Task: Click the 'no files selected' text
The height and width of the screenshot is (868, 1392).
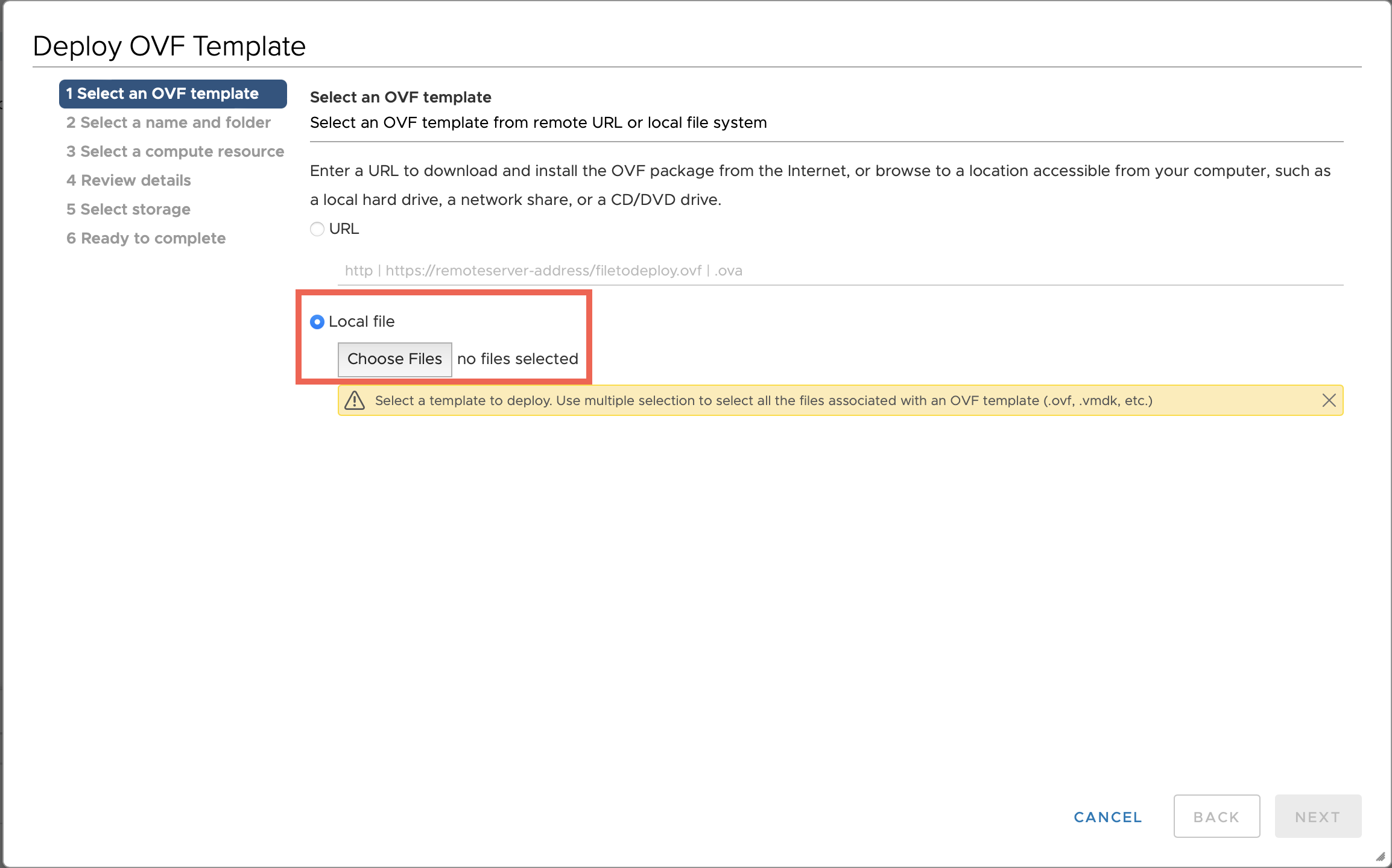Action: tap(517, 359)
